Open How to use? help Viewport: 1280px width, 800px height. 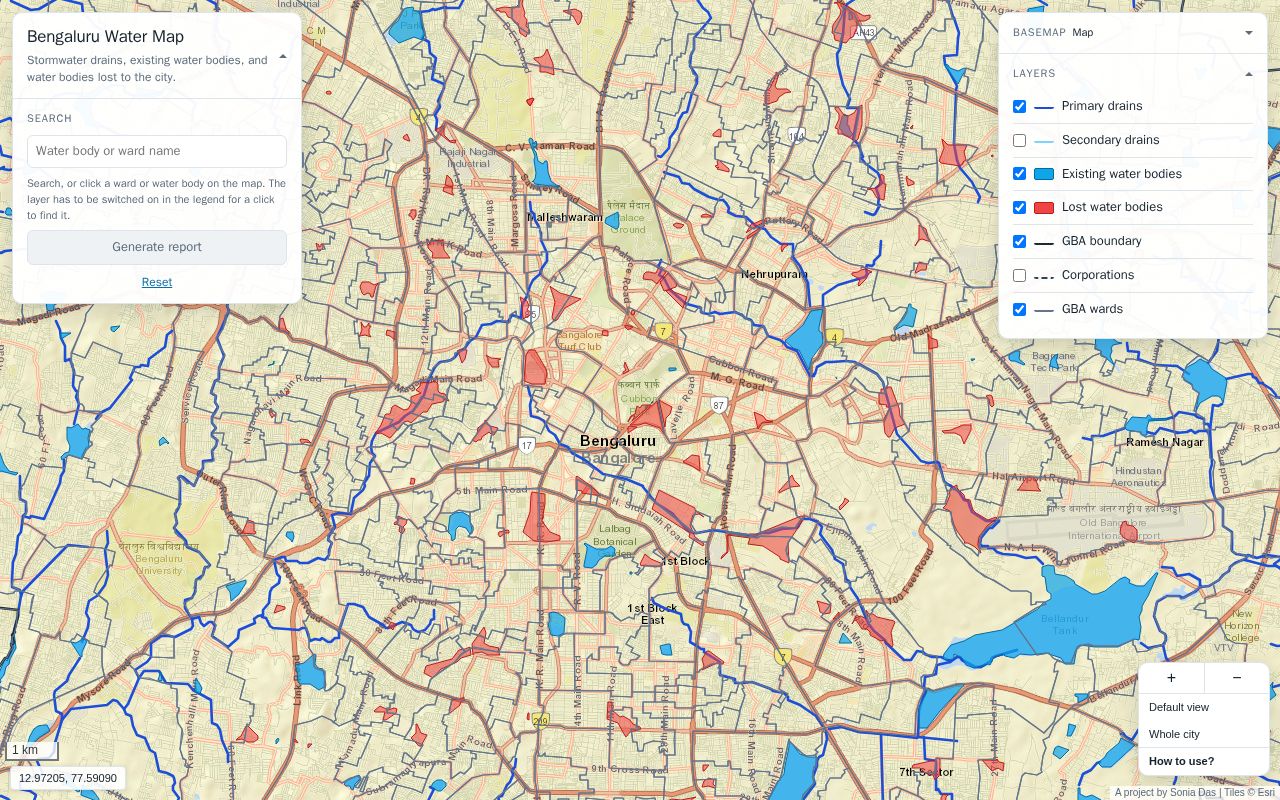click(x=1204, y=761)
